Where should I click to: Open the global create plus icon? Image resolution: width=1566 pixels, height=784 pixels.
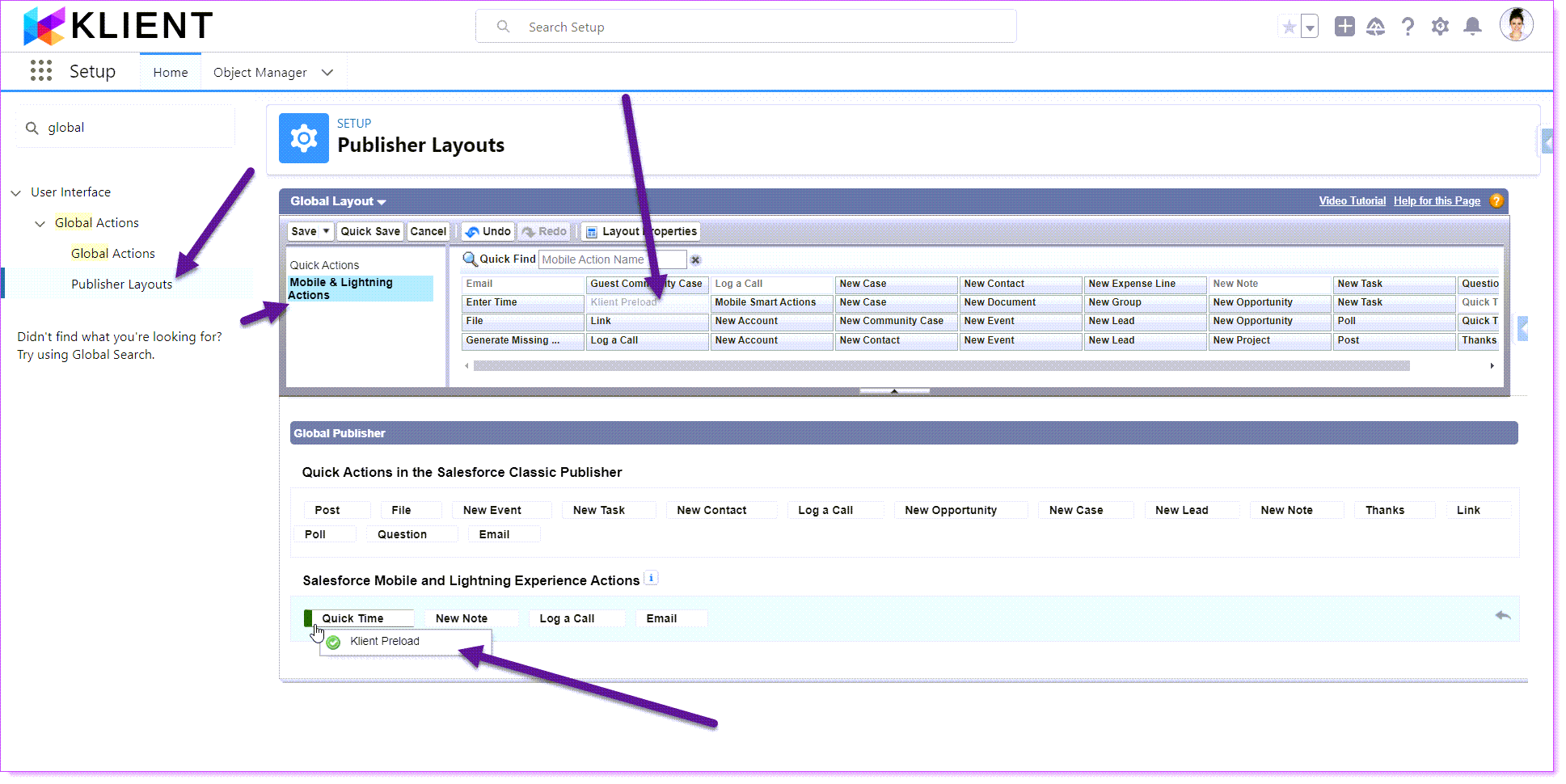click(x=1344, y=27)
